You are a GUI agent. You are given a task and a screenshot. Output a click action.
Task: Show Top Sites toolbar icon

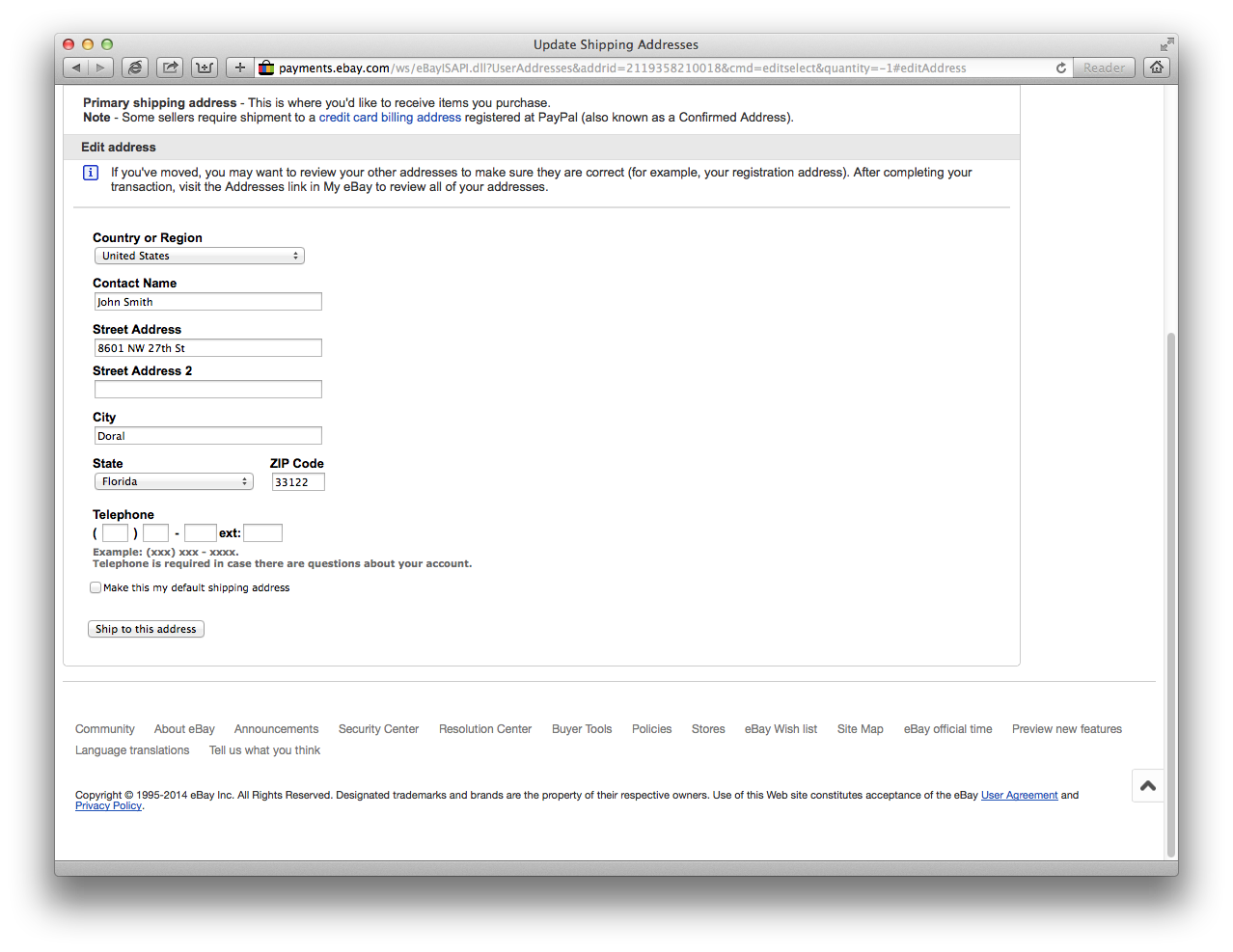click(x=205, y=68)
